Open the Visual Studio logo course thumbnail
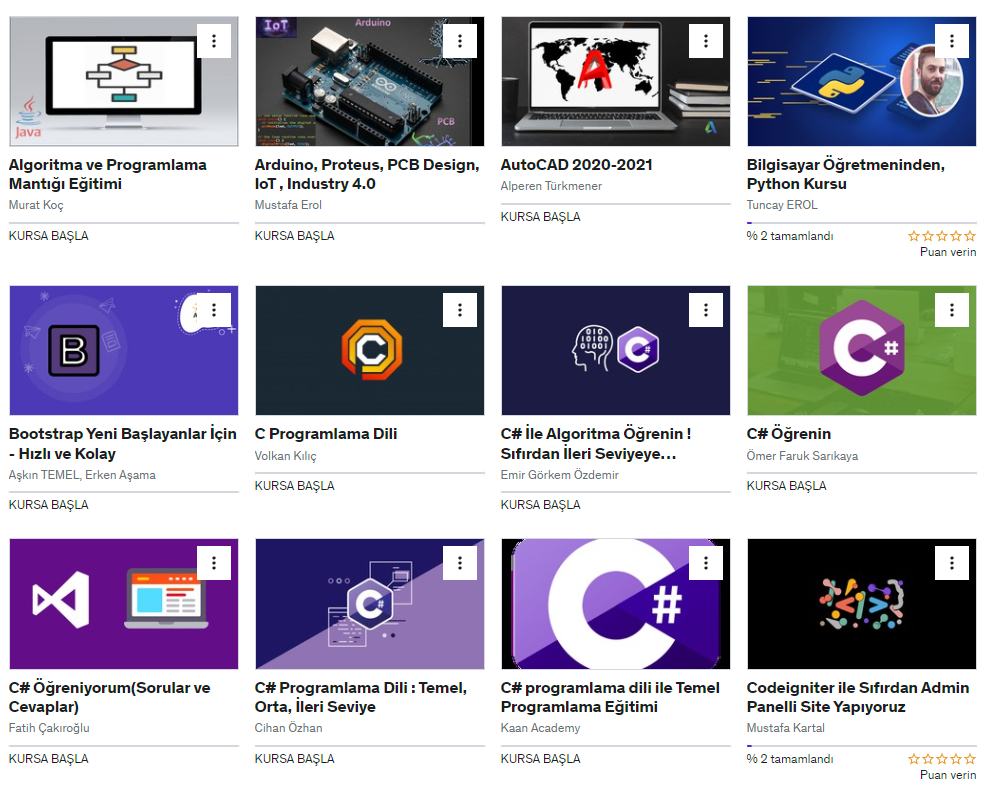The height and width of the screenshot is (791, 997). pyautogui.click(x=124, y=604)
